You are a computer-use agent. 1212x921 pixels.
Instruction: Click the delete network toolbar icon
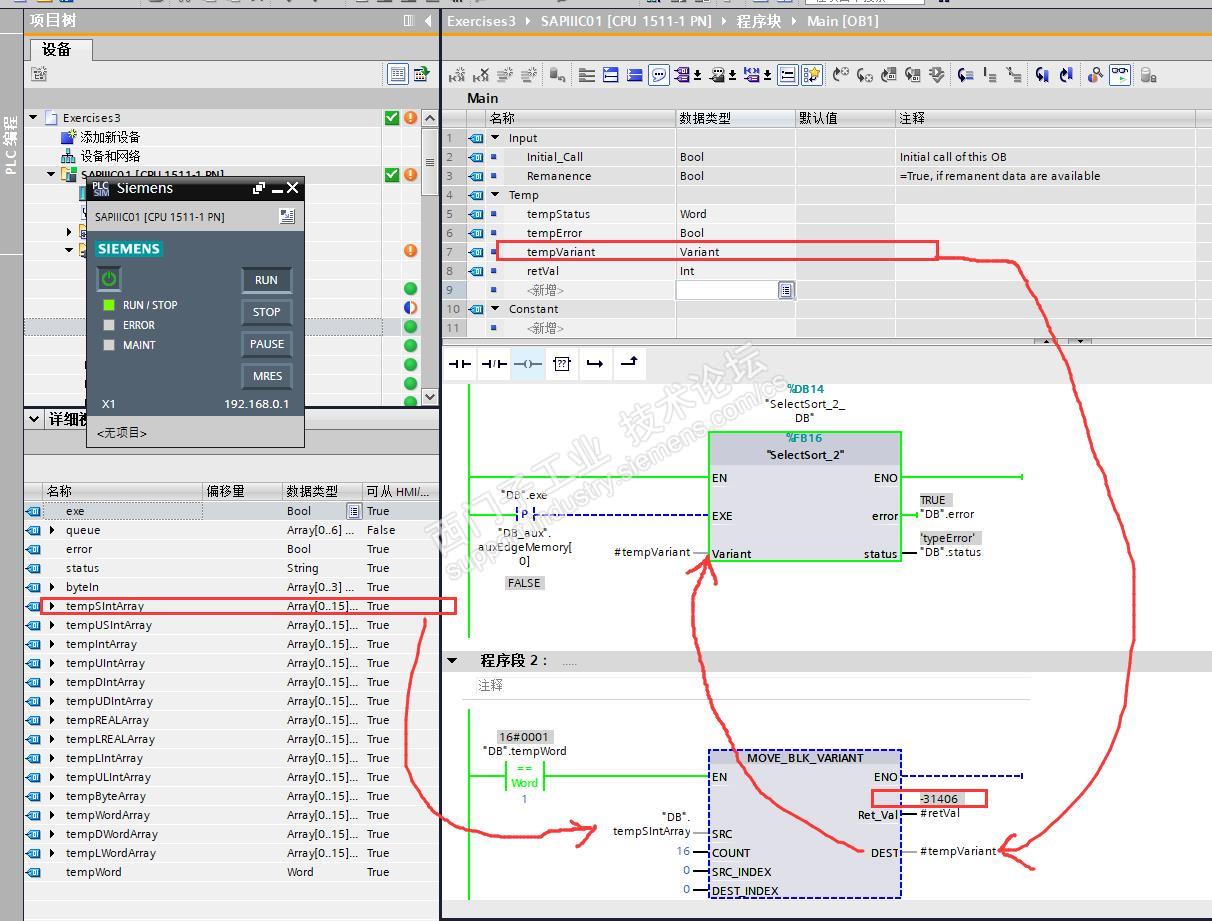pyautogui.click(x=481, y=75)
